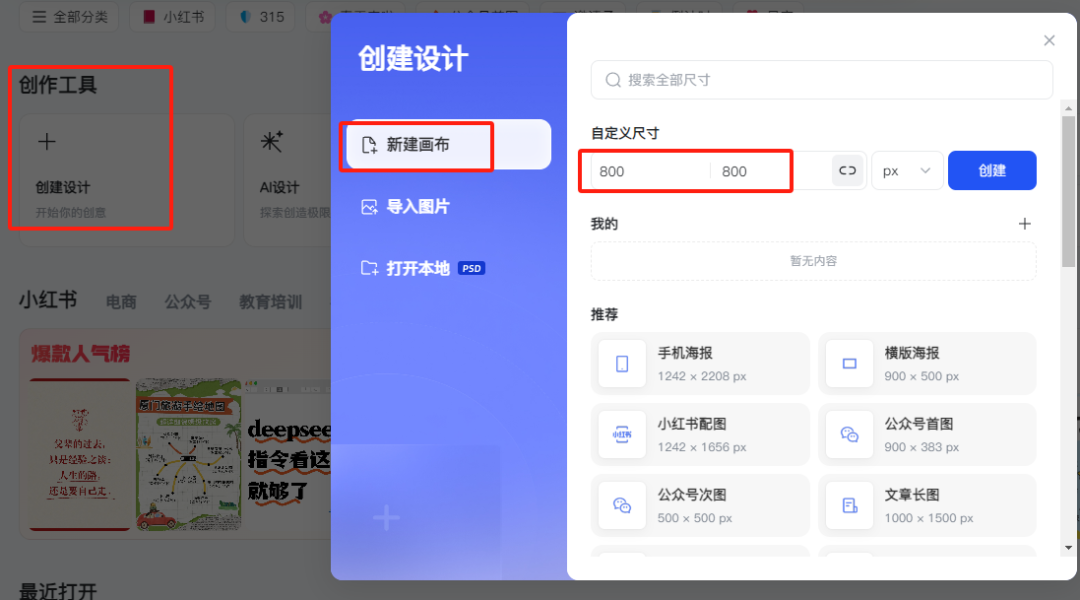Open the 导入图片 option
Image resolution: width=1080 pixels, height=600 pixels.
[x=417, y=207]
